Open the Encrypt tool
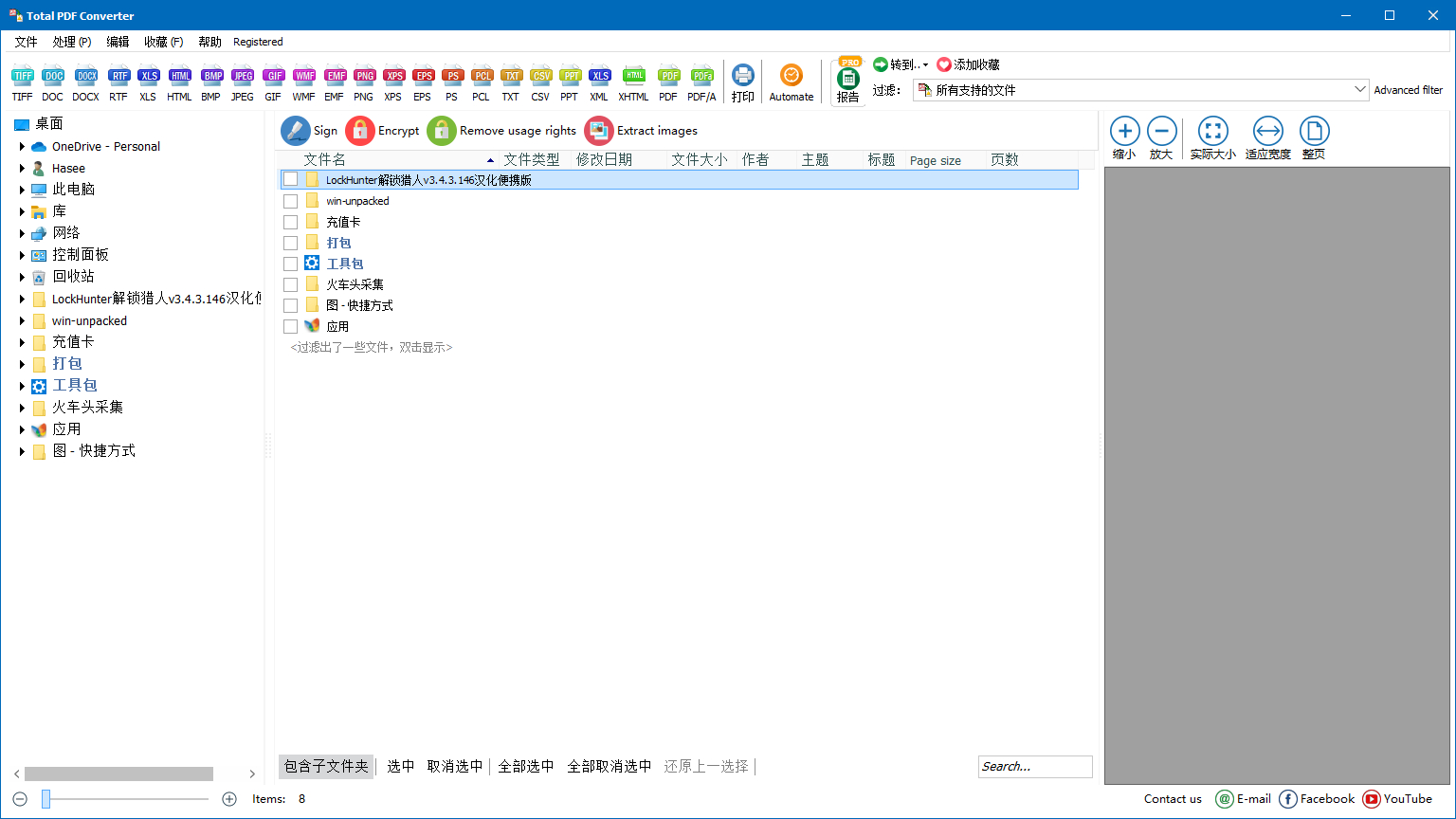1456x819 pixels. [383, 131]
